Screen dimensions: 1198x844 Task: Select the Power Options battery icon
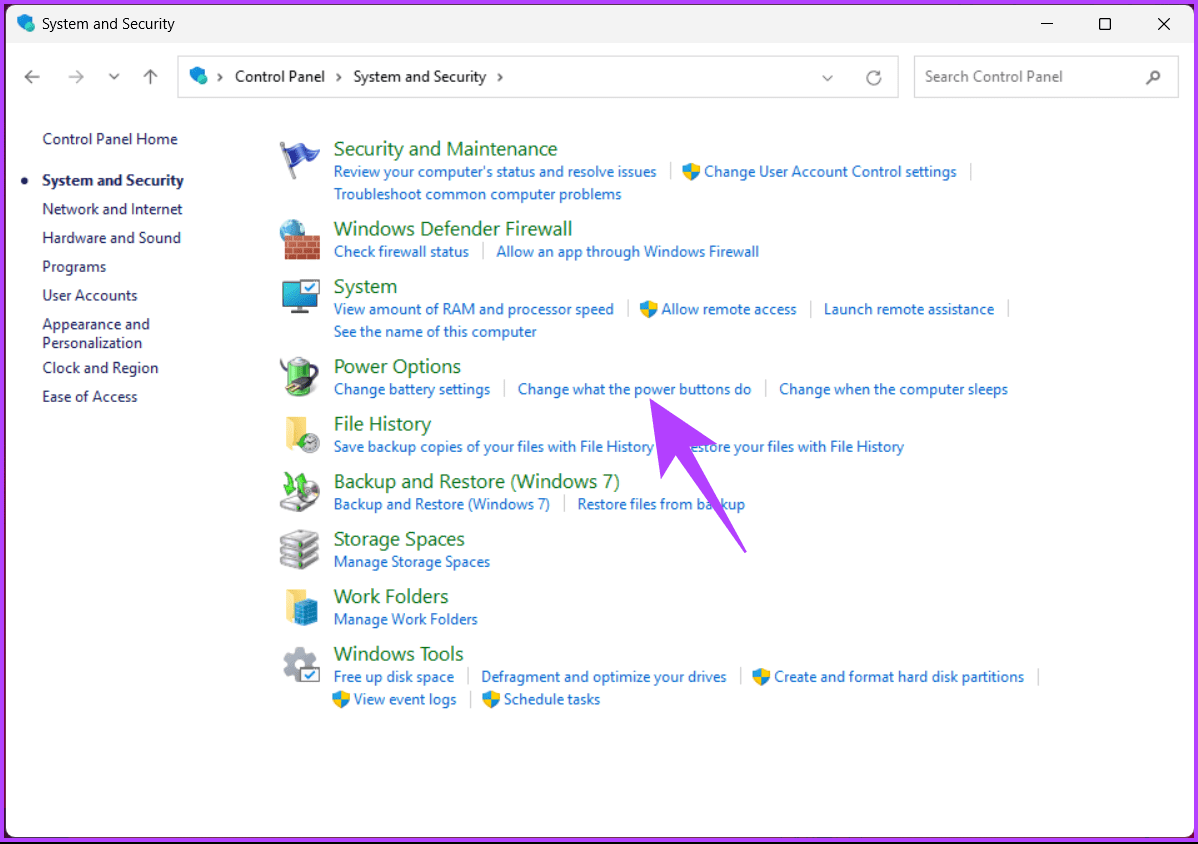(x=300, y=377)
